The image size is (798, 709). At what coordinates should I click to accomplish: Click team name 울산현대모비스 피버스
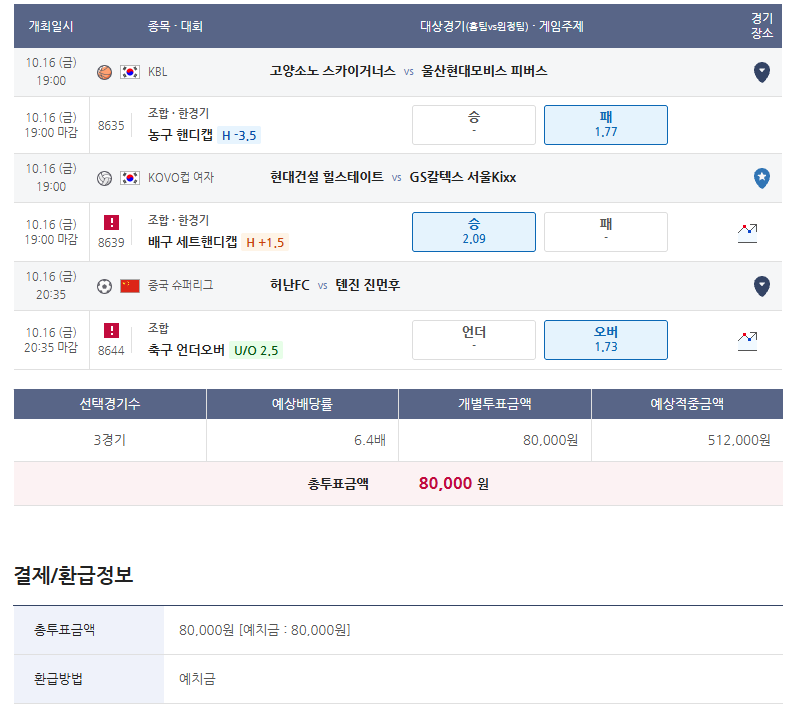(484, 71)
